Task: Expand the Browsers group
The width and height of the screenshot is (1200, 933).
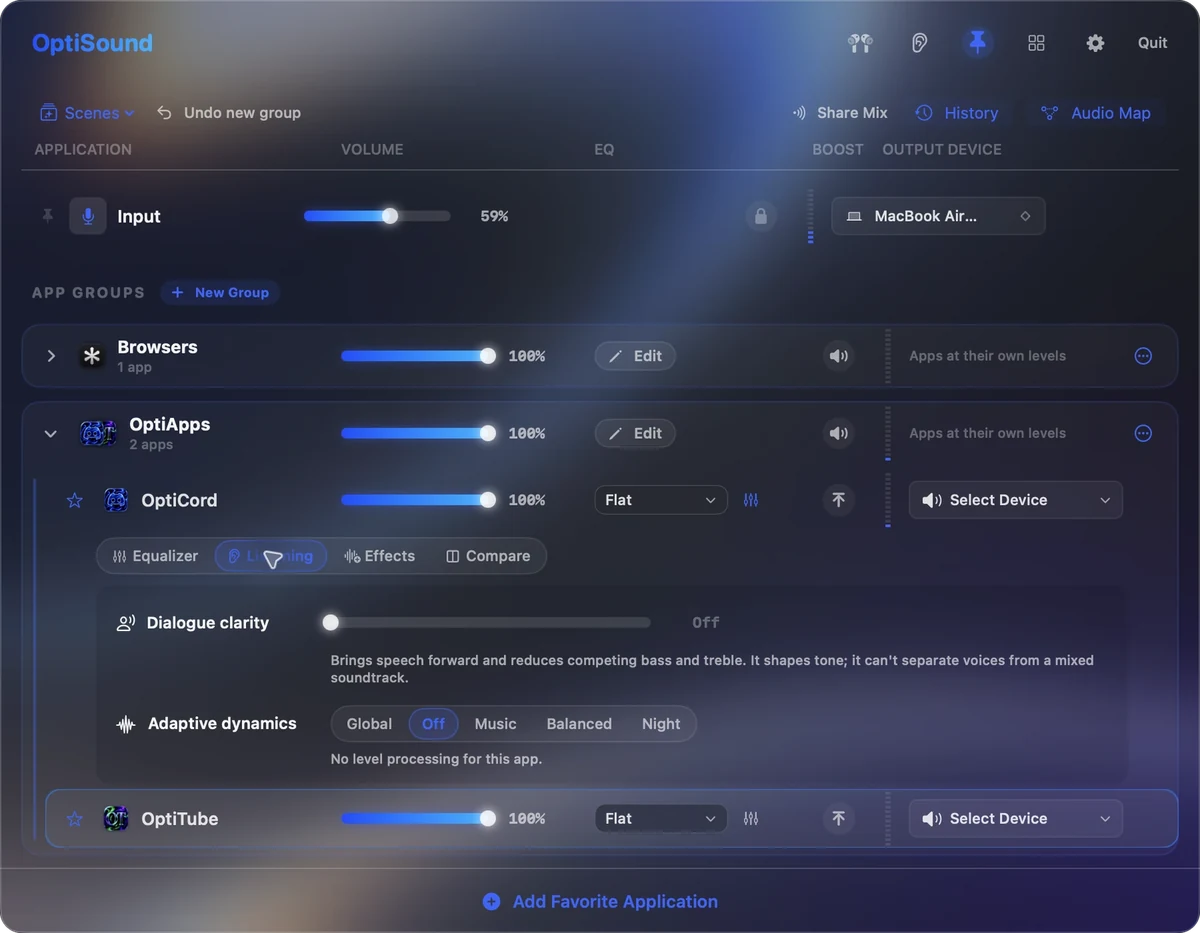Action: [x=51, y=356]
